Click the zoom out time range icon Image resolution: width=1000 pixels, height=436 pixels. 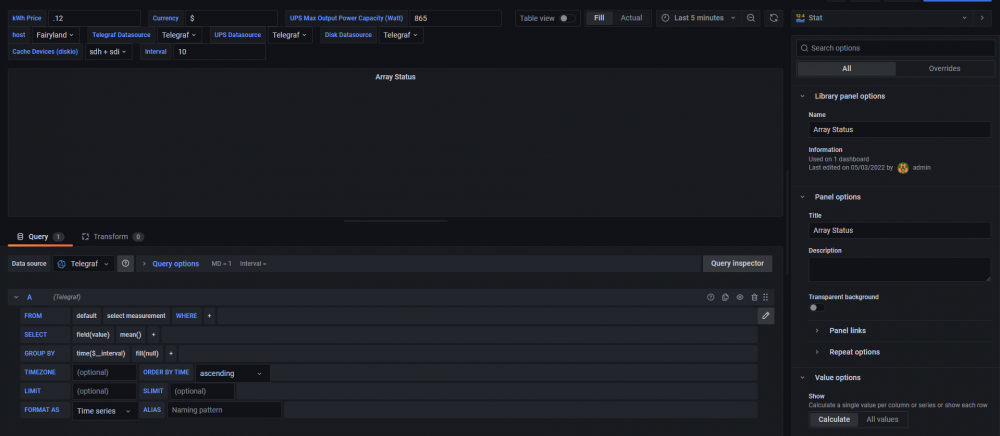tap(751, 18)
